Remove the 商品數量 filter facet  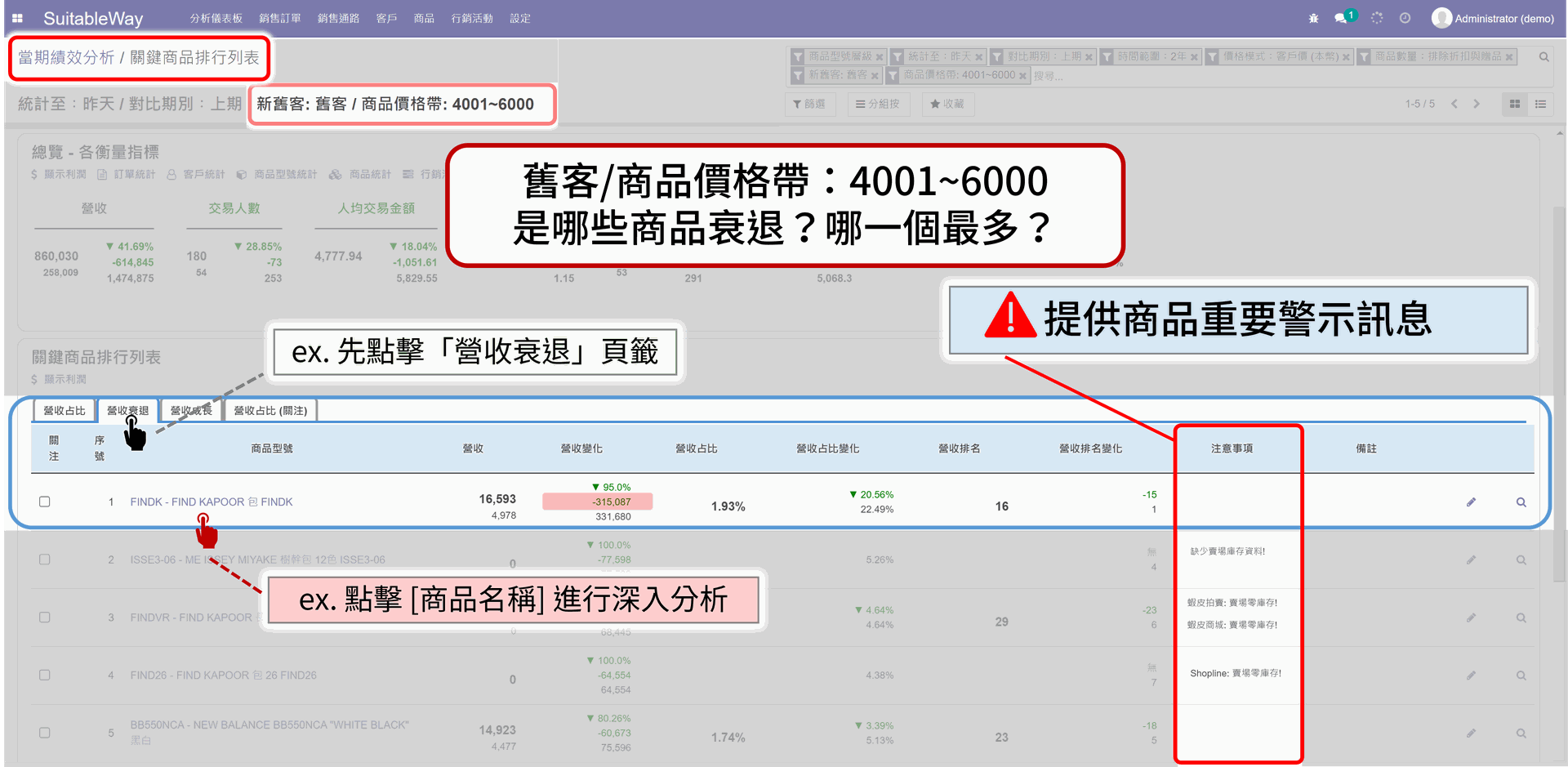pyautogui.click(x=1509, y=57)
